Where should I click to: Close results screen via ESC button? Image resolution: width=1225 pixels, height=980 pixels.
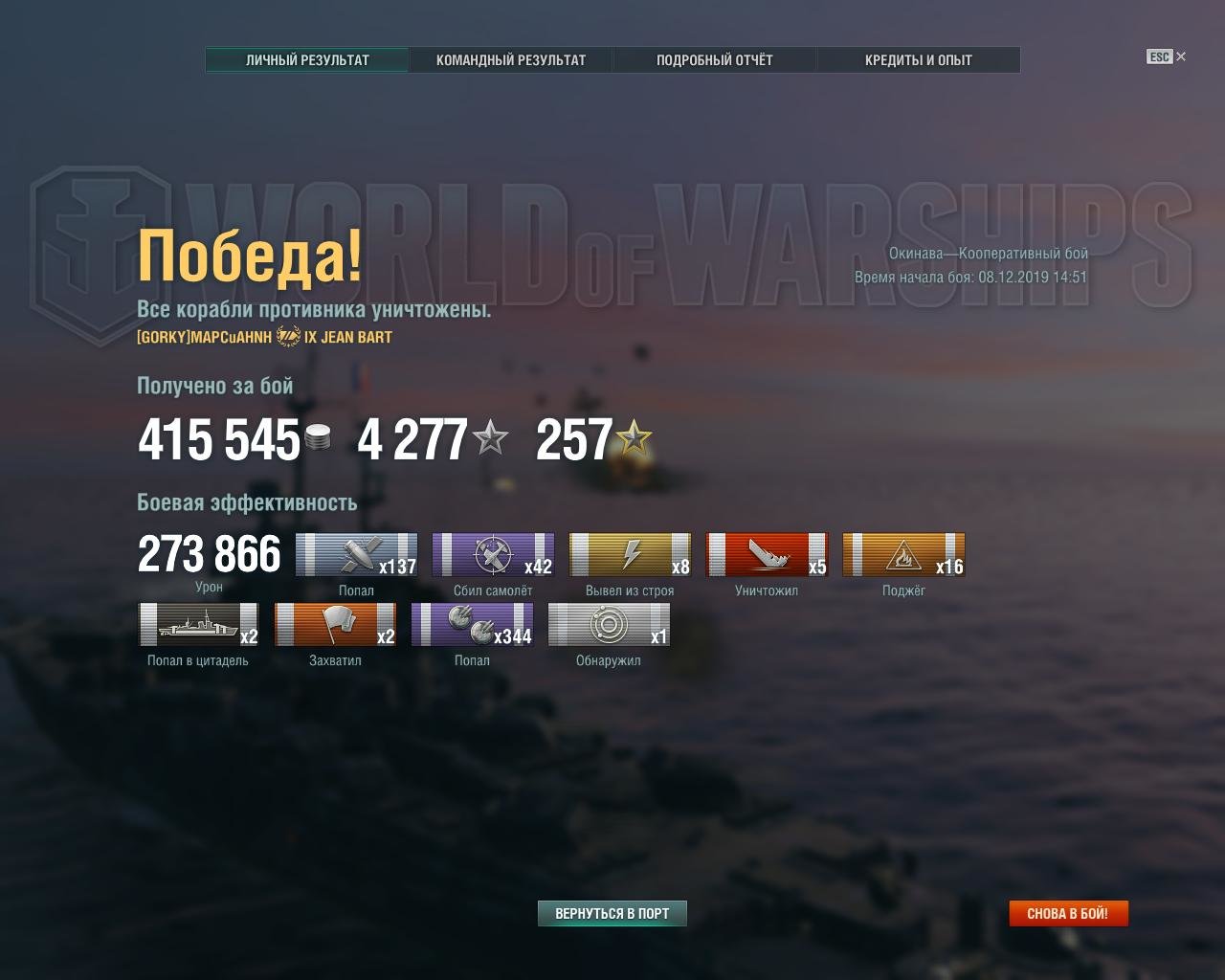1166,56
